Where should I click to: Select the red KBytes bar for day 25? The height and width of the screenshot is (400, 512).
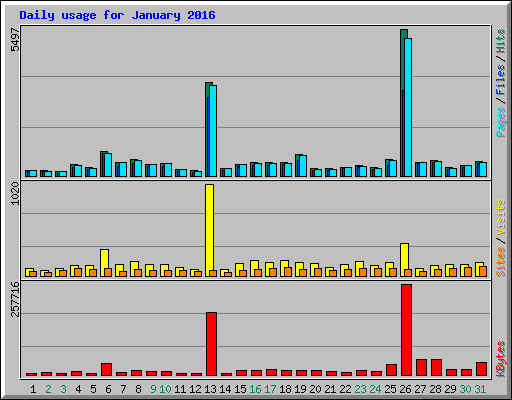click(391, 370)
